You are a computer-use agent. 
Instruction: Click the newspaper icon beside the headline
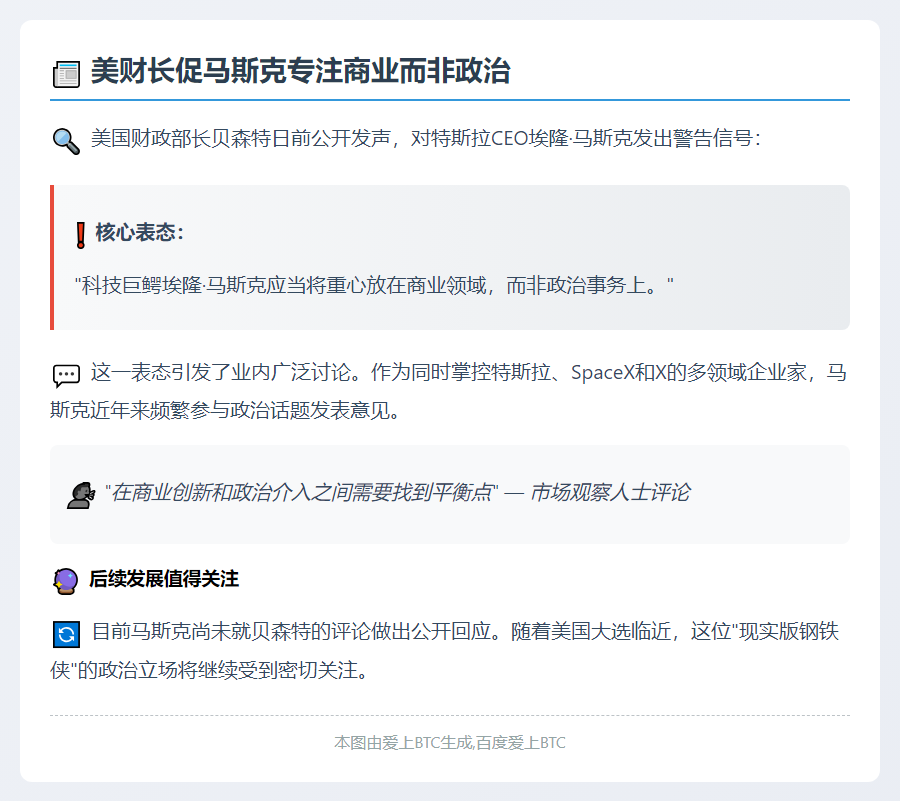pyautogui.click(x=66, y=75)
